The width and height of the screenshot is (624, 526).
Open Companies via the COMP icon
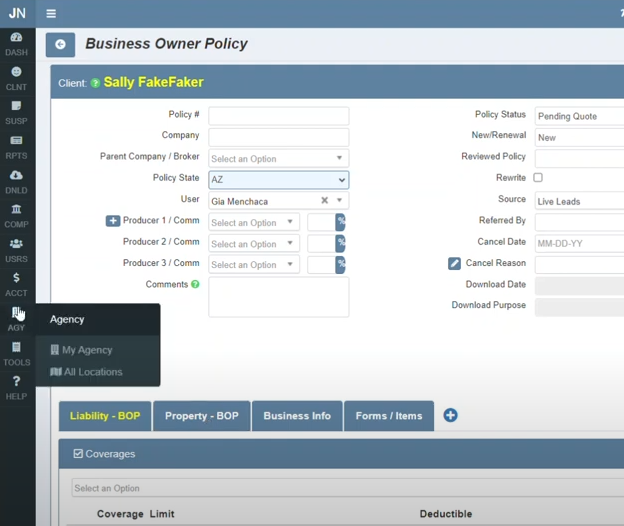[16, 215]
